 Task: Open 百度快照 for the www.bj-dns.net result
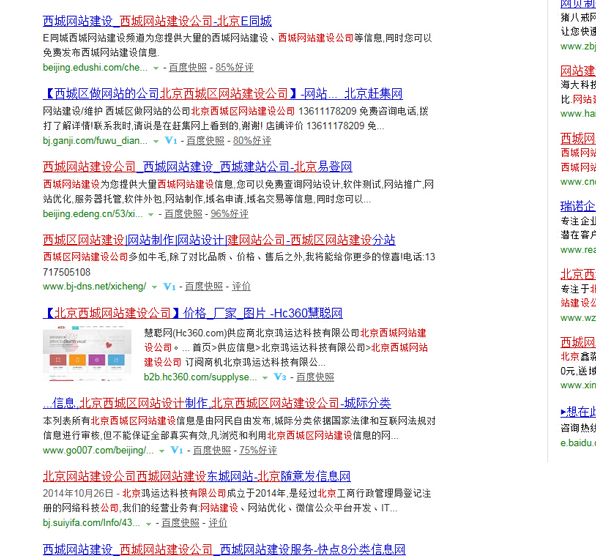tap(204, 287)
